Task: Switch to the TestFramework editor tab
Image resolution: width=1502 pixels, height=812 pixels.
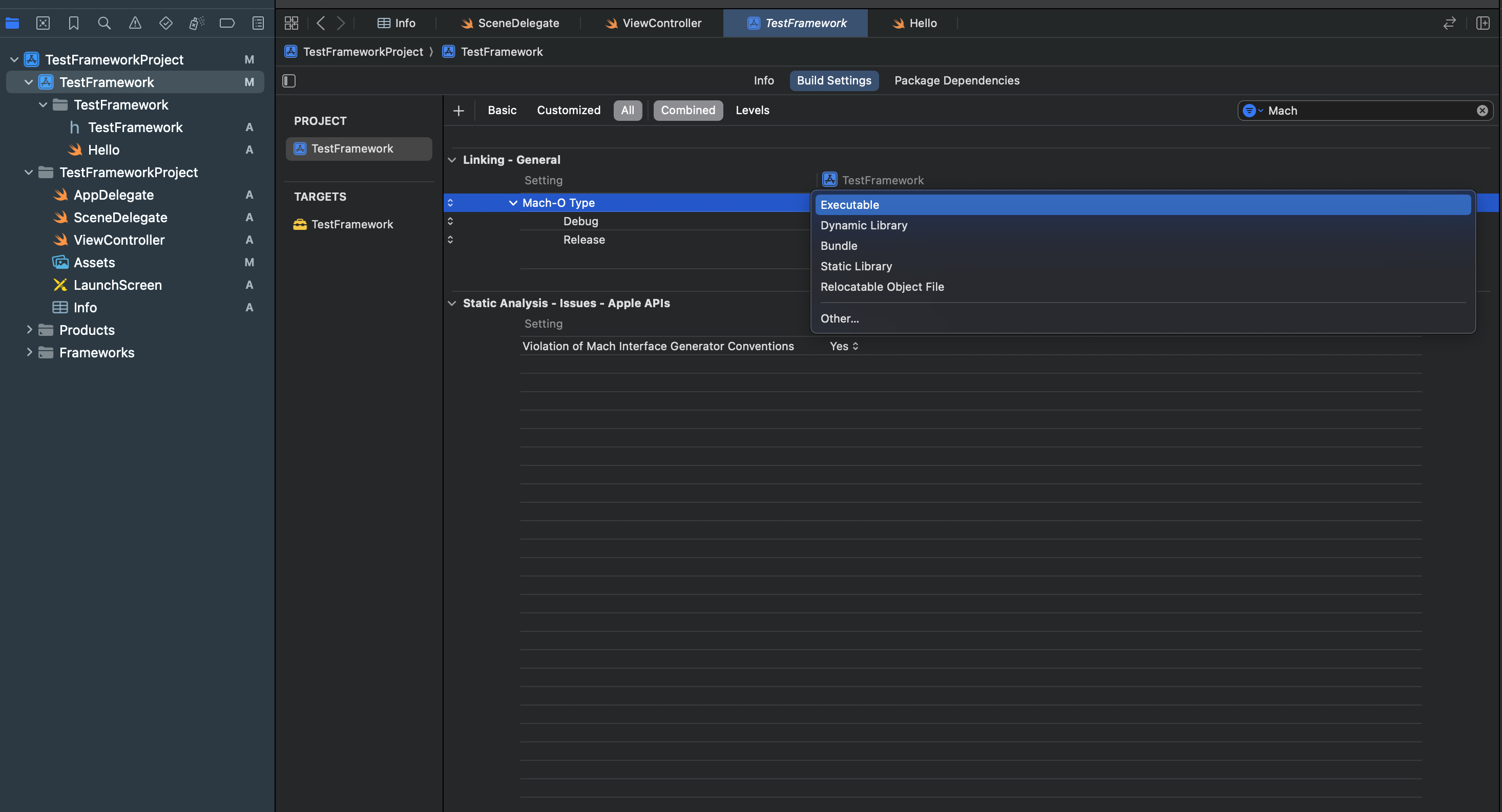Action: click(796, 24)
